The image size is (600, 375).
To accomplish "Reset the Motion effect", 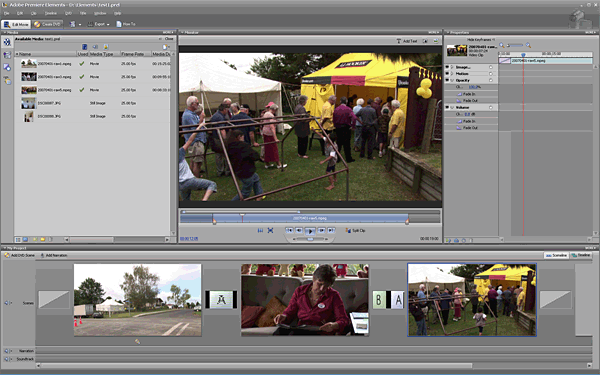I will click(491, 73).
